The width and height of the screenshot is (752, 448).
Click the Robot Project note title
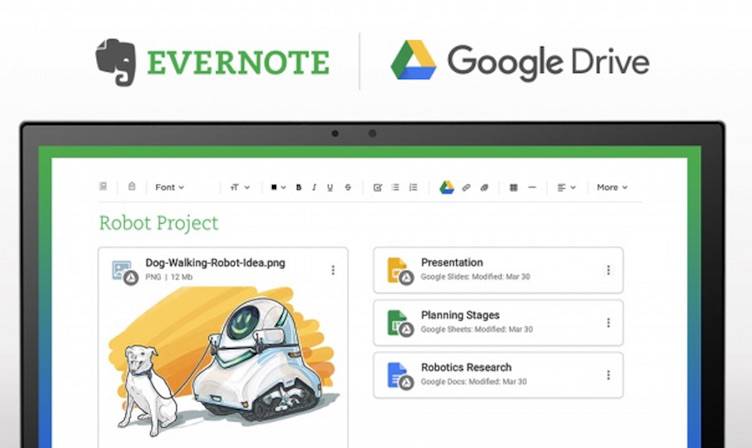click(x=159, y=223)
